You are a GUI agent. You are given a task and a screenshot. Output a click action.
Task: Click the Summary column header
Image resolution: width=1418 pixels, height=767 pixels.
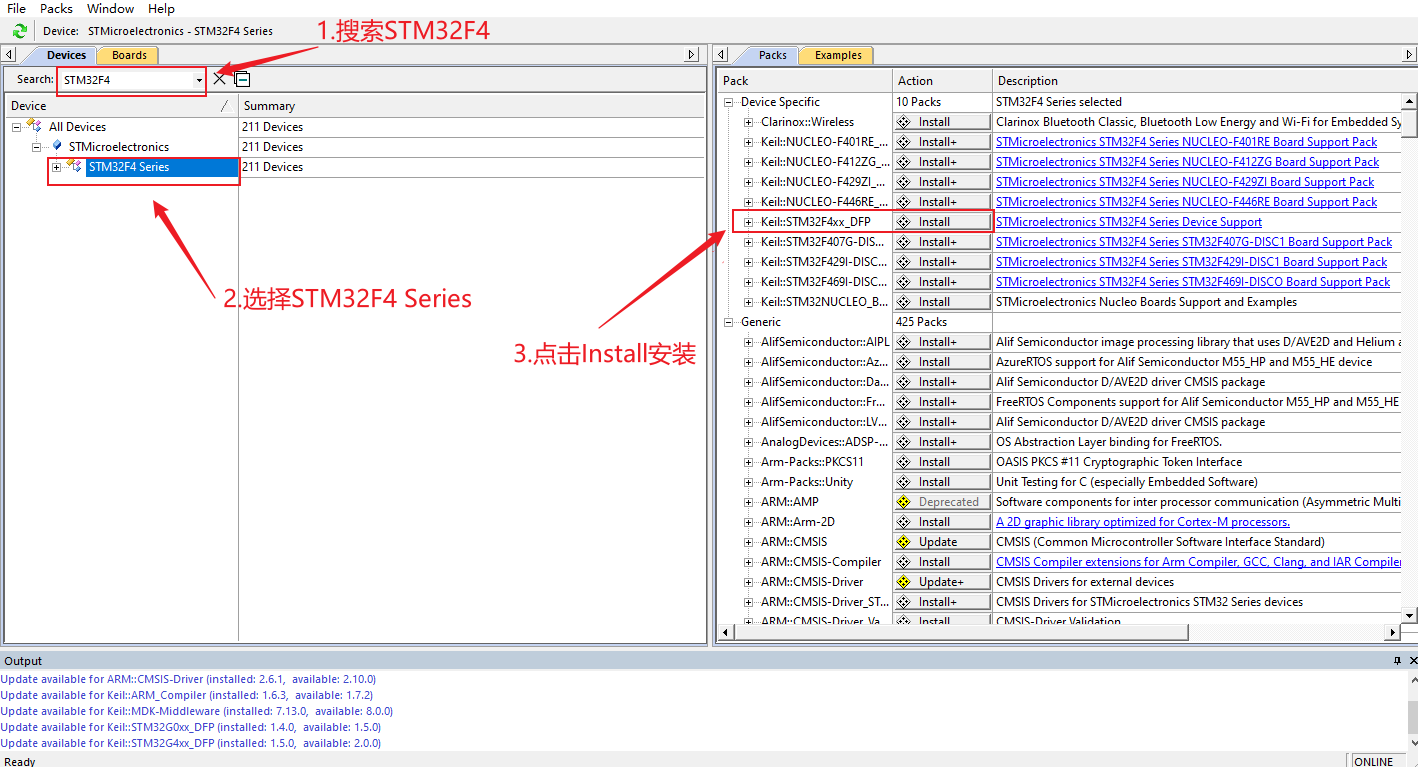click(472, 105)
